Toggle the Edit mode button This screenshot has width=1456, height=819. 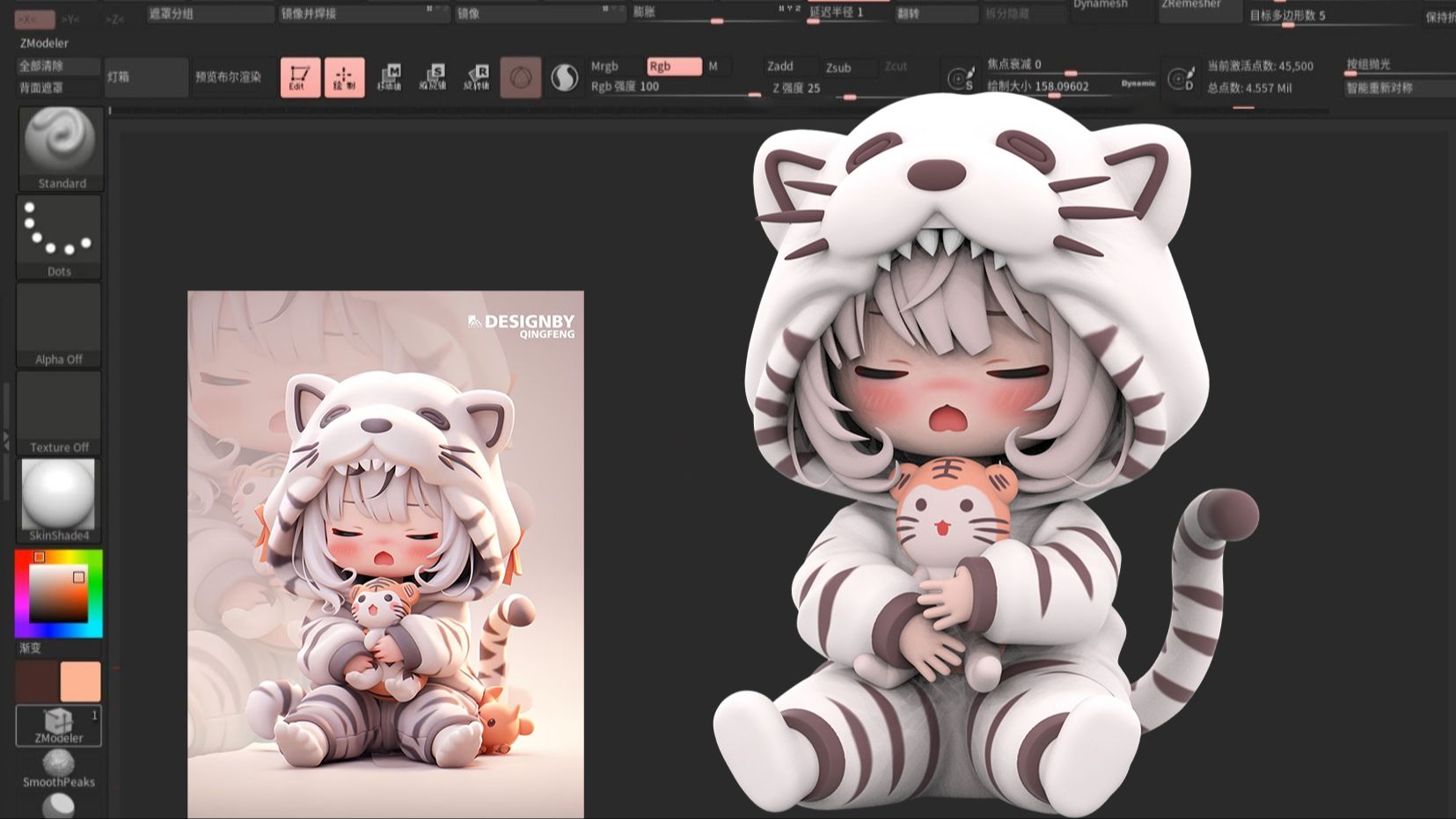(300, 77)
